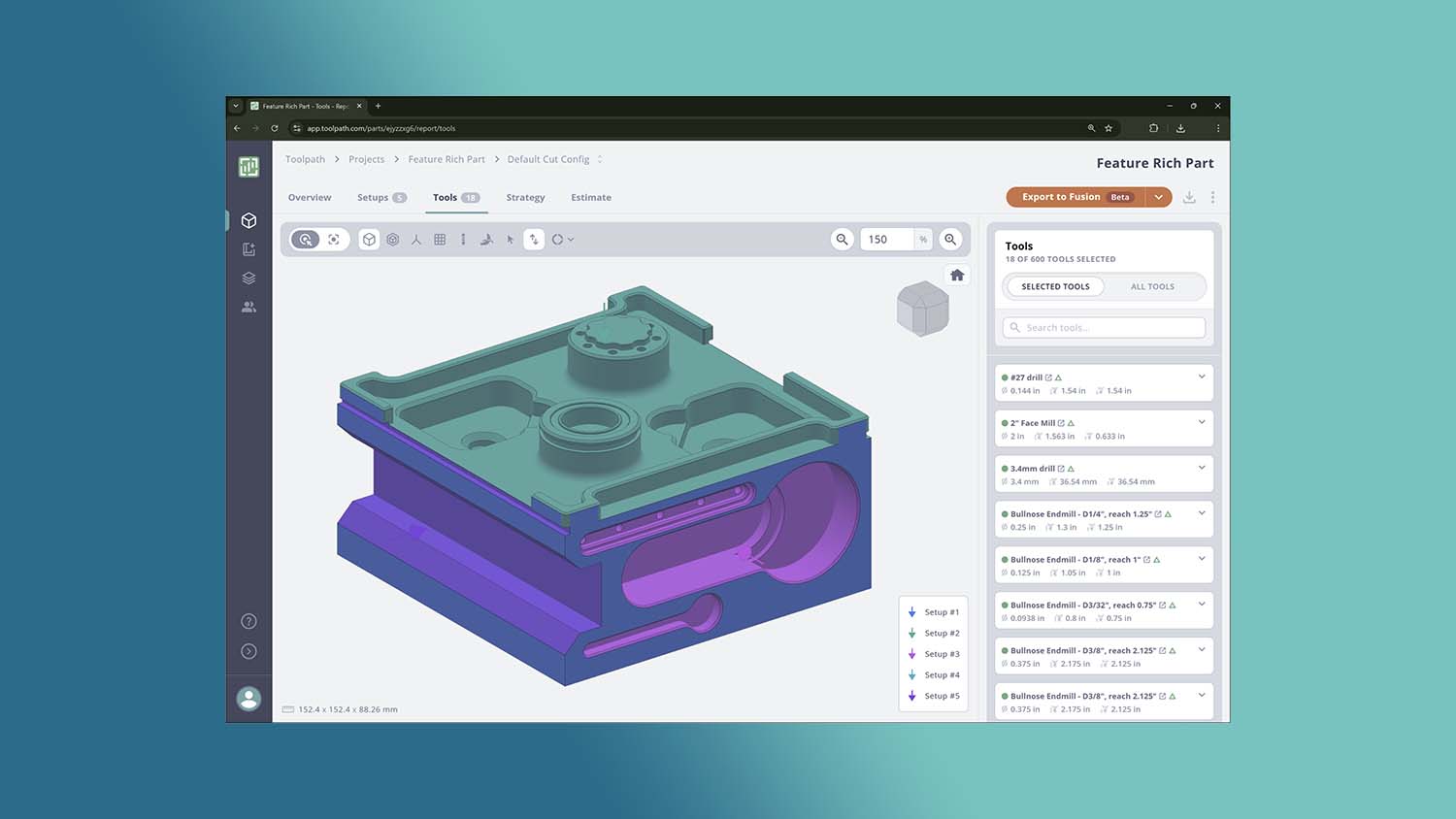Switch to All Tools toggle

coord(1152,287)
